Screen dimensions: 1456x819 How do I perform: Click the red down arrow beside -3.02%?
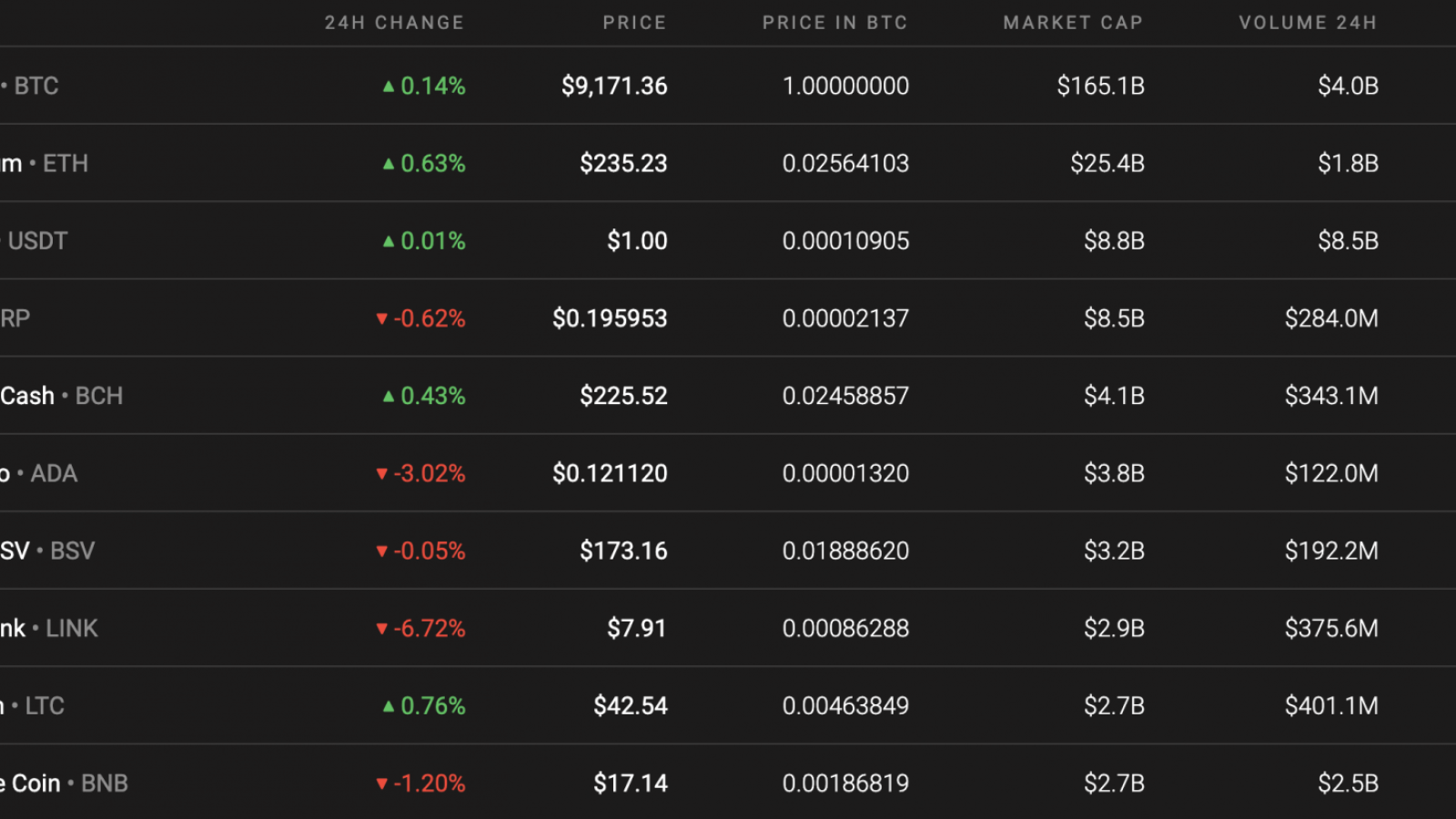[x=382, y=473]
